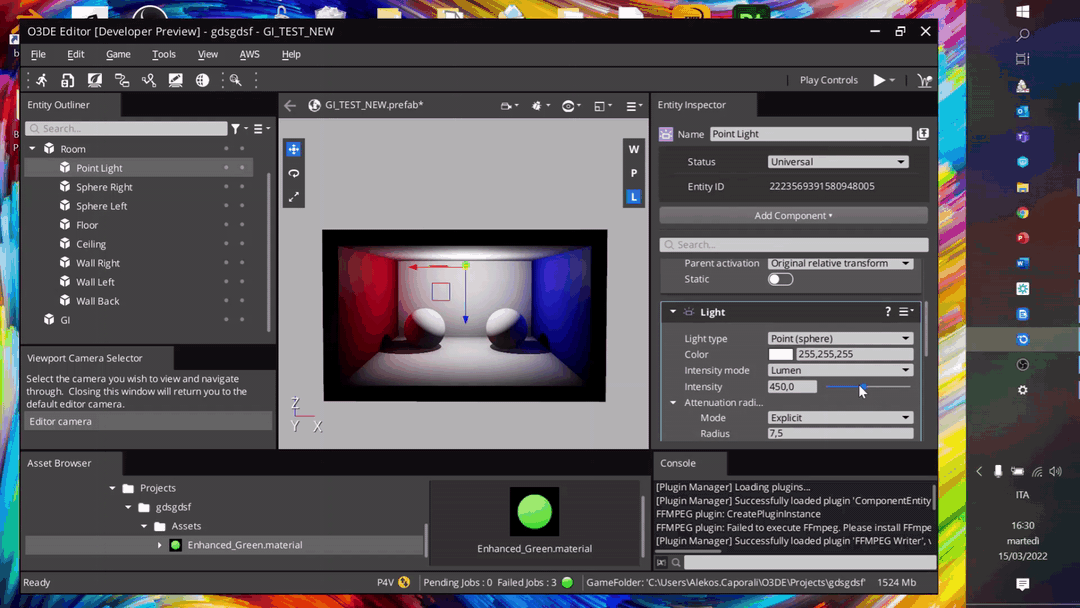Click the white light Color swatch
Screen dimensions: 1080x608
tap(780, 354)
